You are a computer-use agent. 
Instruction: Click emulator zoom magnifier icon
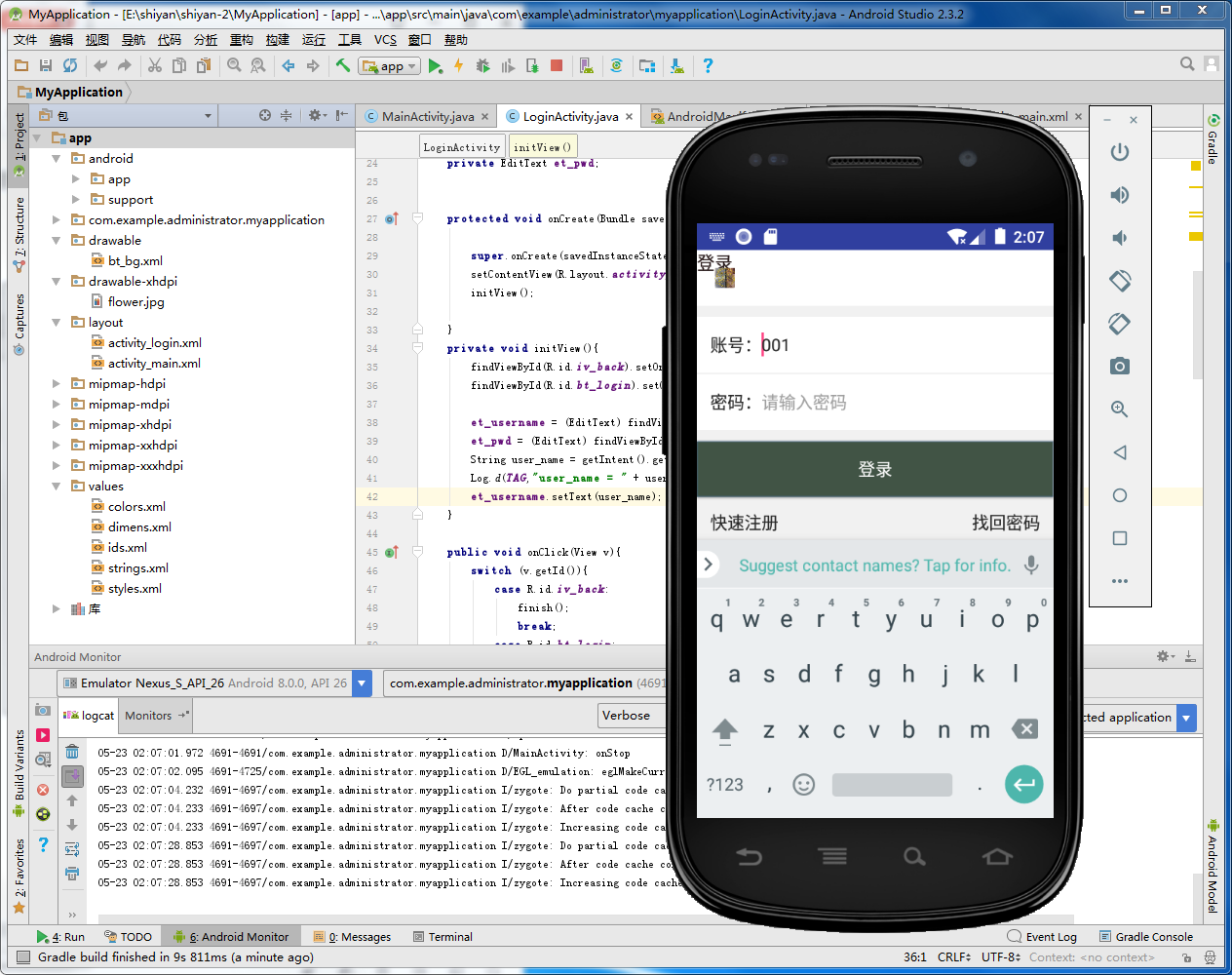1120,409
